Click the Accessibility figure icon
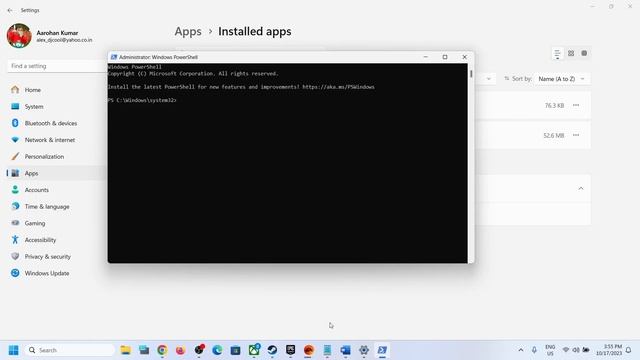This screenshot has height=360, width=640. [x=15, y=240]
